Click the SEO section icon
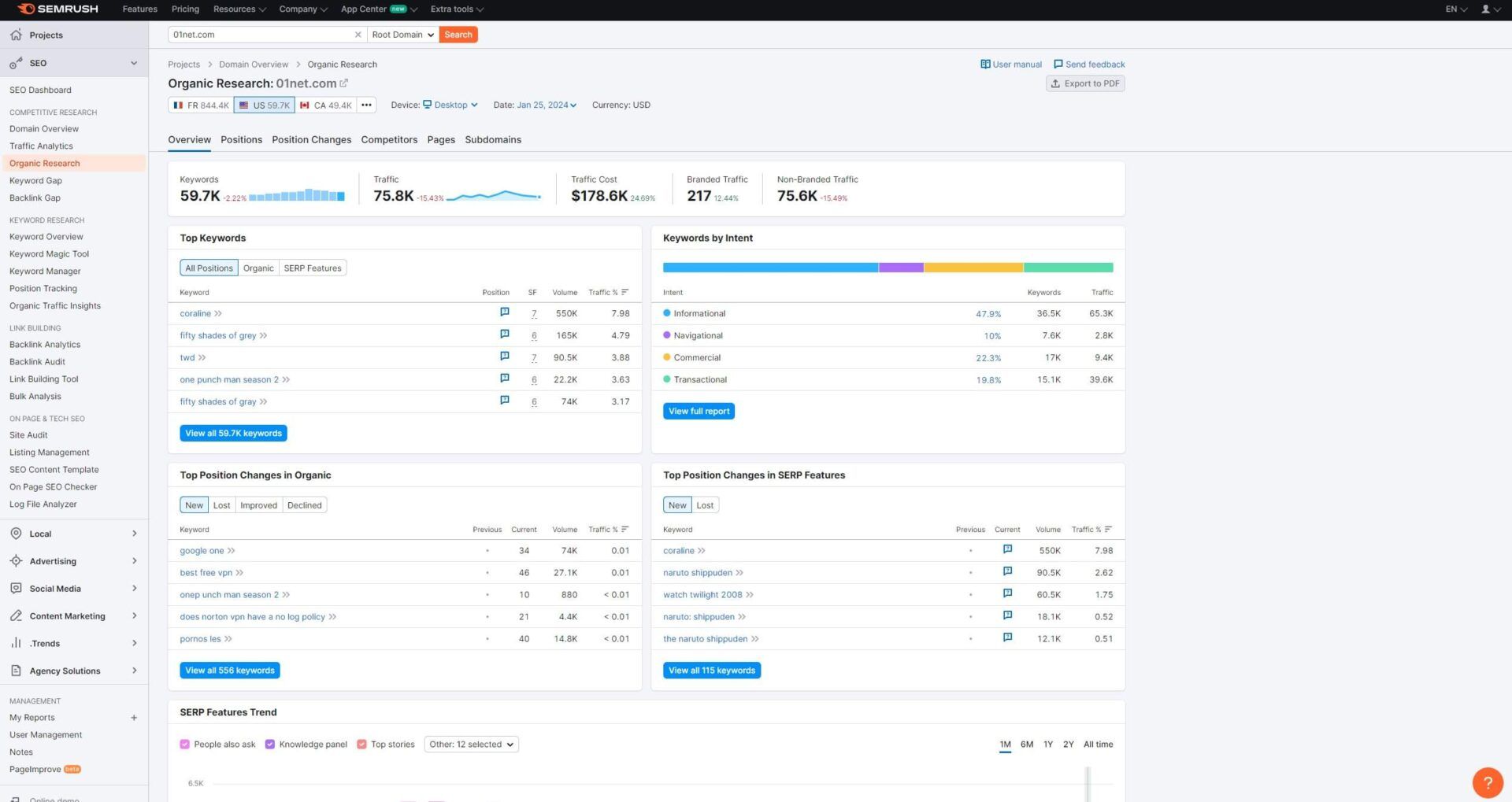 point(16,63)
